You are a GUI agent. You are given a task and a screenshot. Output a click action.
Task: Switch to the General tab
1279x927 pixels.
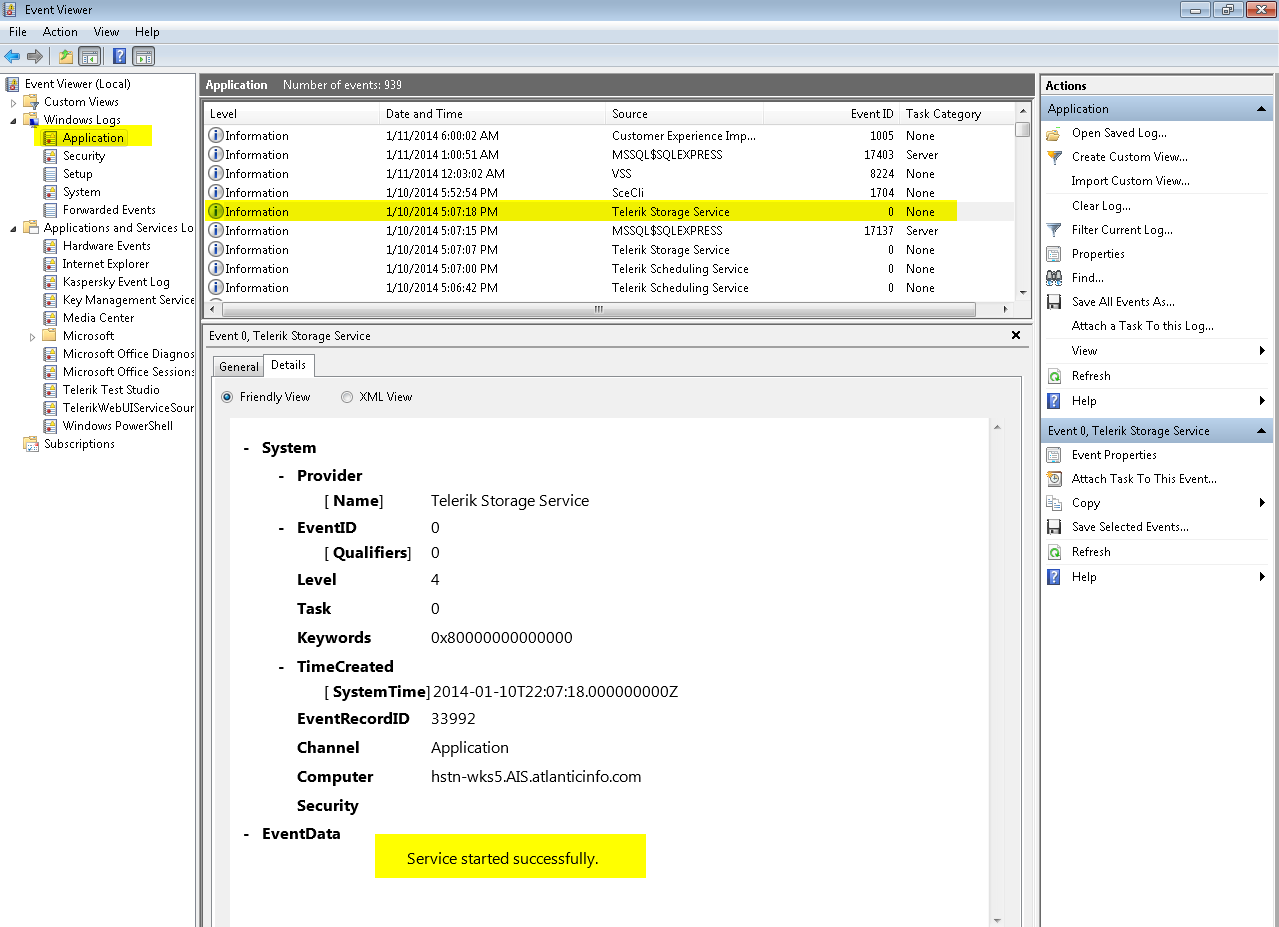click(239, 367)
